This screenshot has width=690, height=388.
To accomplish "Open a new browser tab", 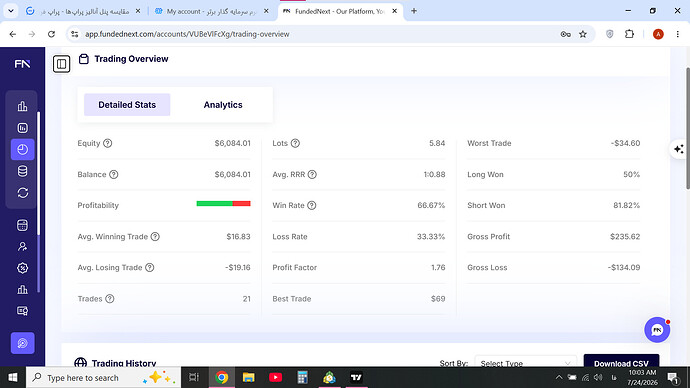I will [414, 11].
